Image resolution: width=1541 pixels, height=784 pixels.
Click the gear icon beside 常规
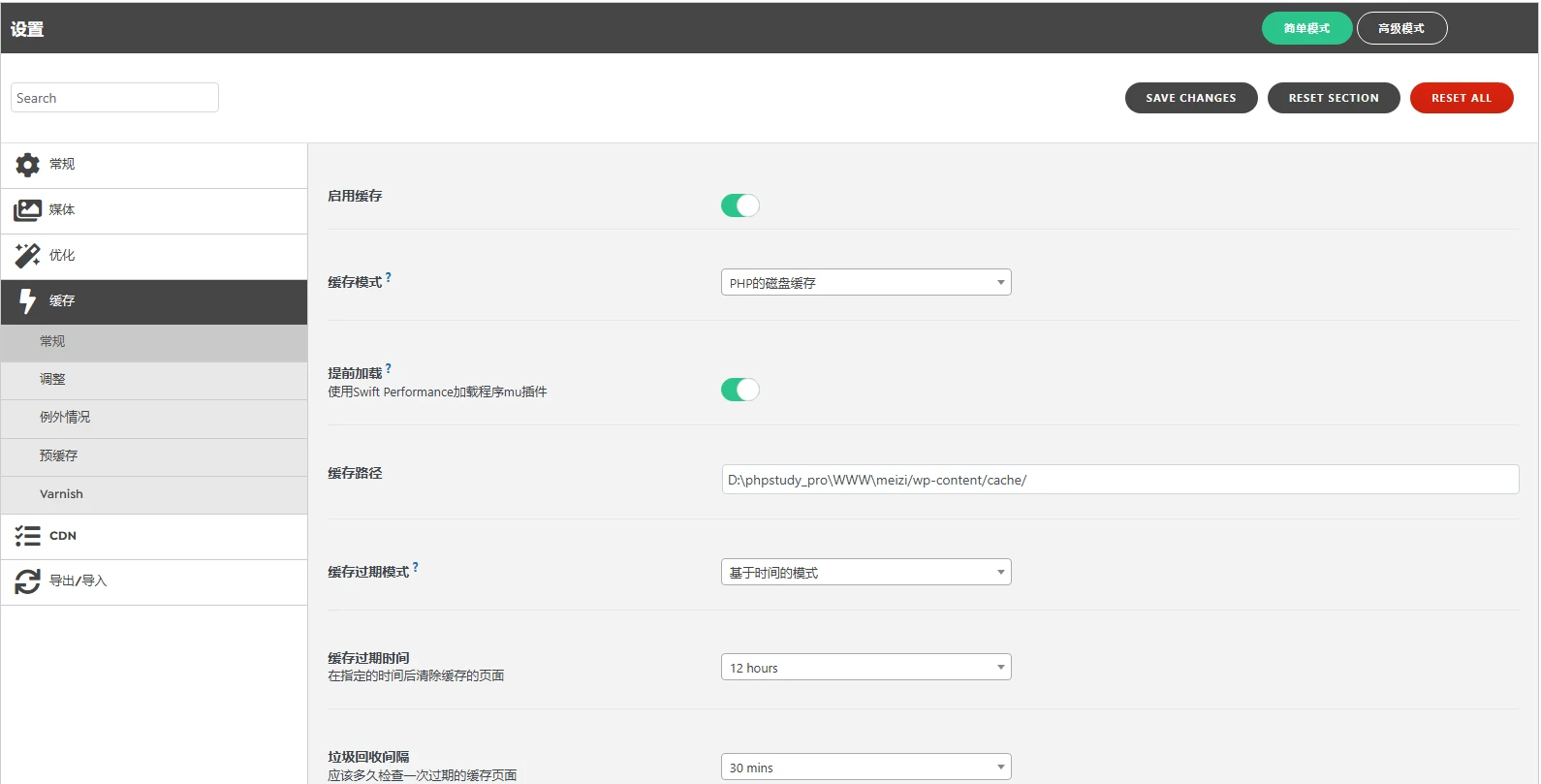pos(28,165)
